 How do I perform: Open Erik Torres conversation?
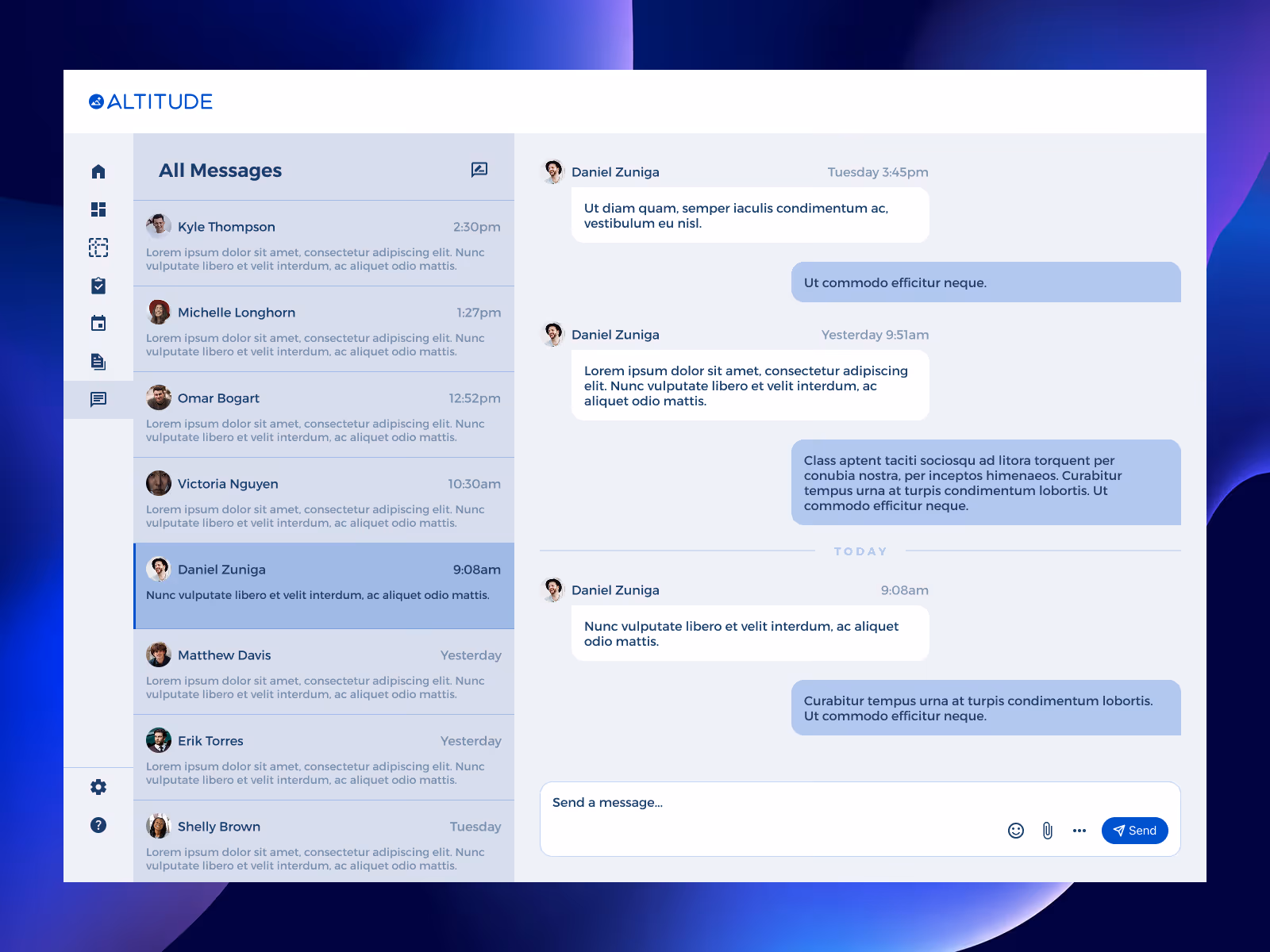[324, 758]
